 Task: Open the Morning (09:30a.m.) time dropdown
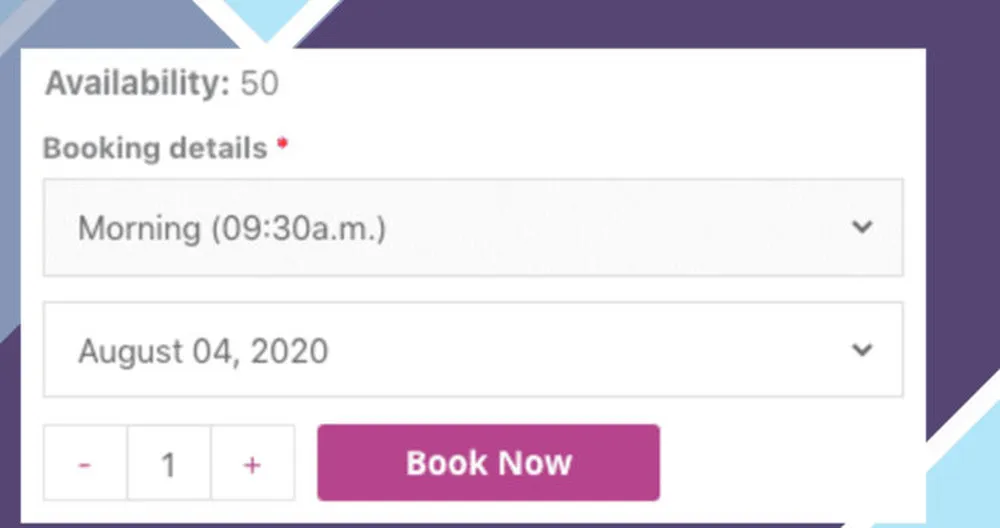[472, 228]
